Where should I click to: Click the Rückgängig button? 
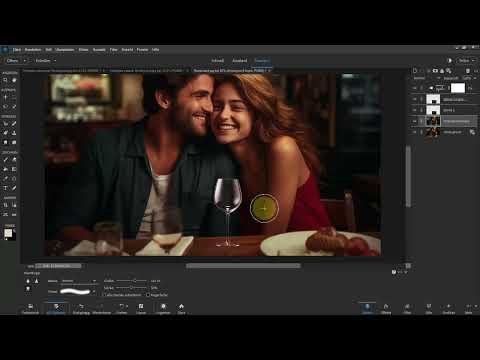81,308
